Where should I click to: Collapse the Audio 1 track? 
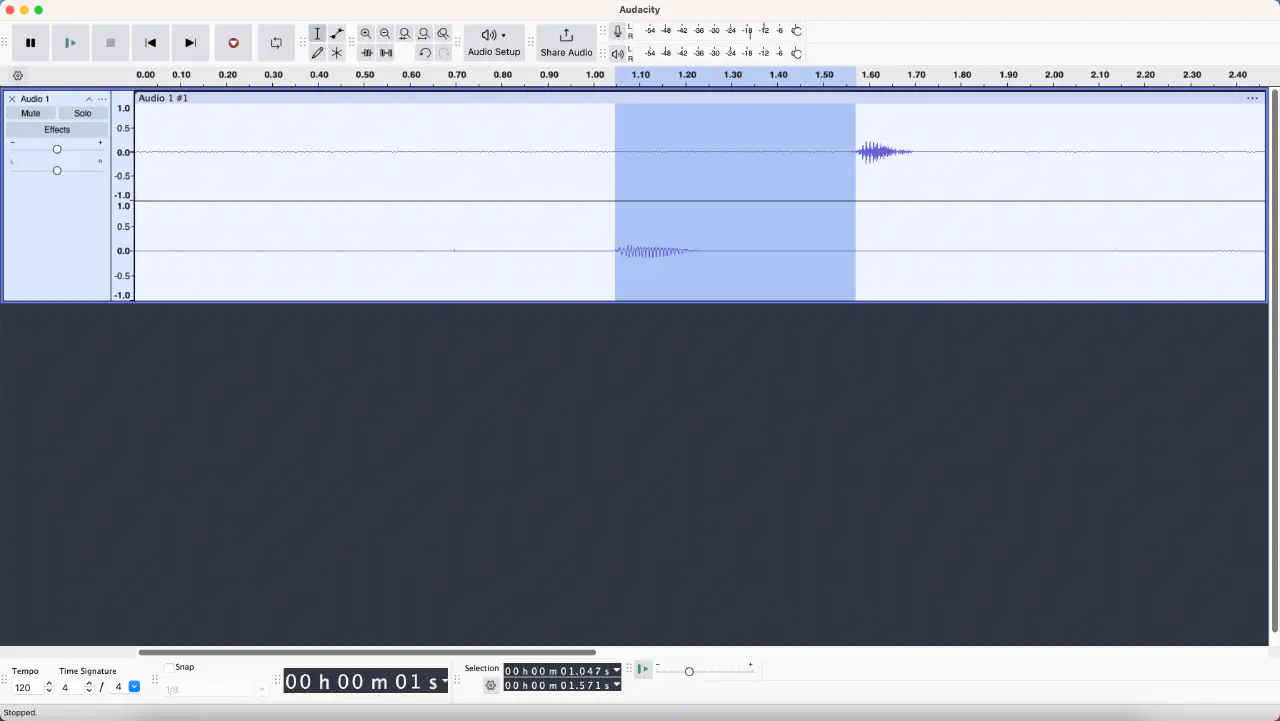(x=89, y=99)
